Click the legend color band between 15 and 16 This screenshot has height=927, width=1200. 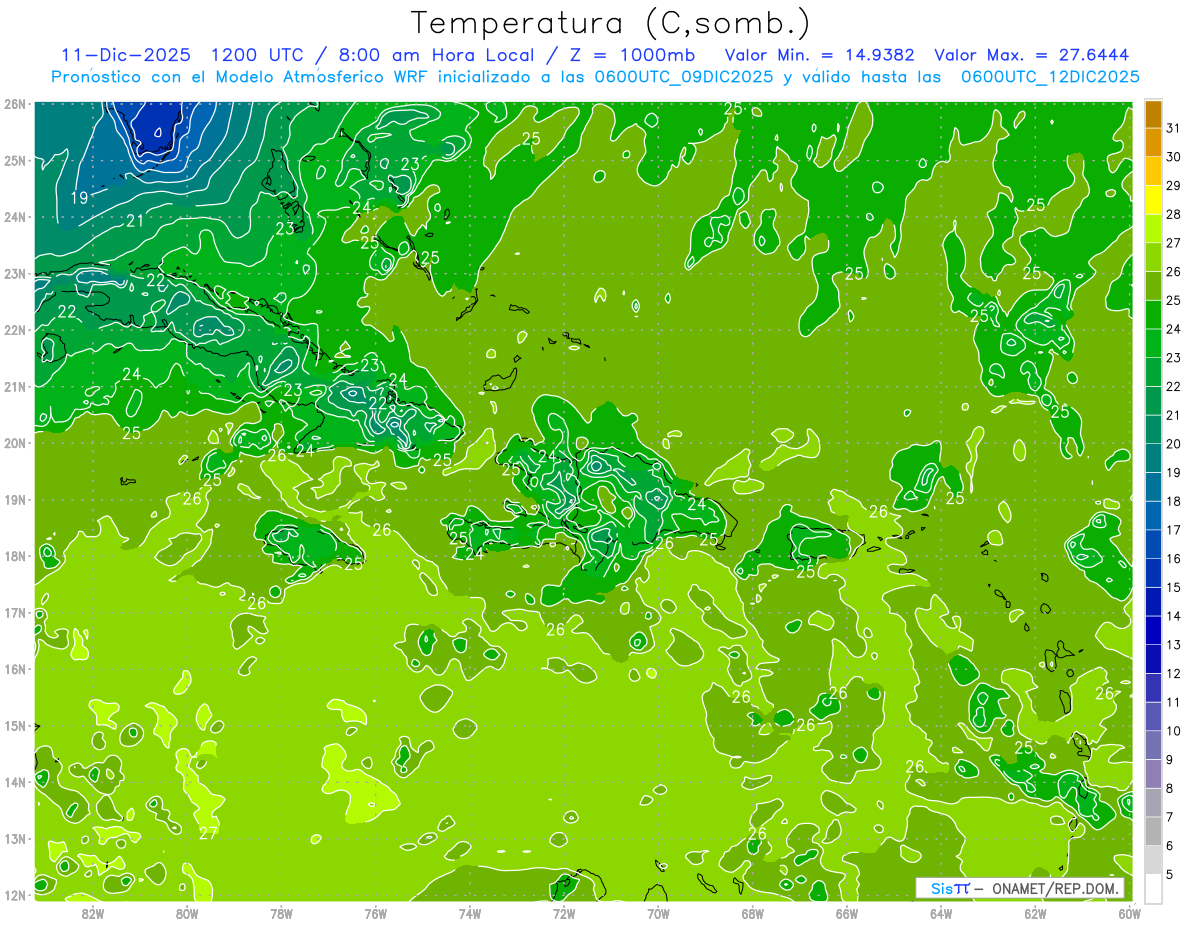pos(1153,573)
